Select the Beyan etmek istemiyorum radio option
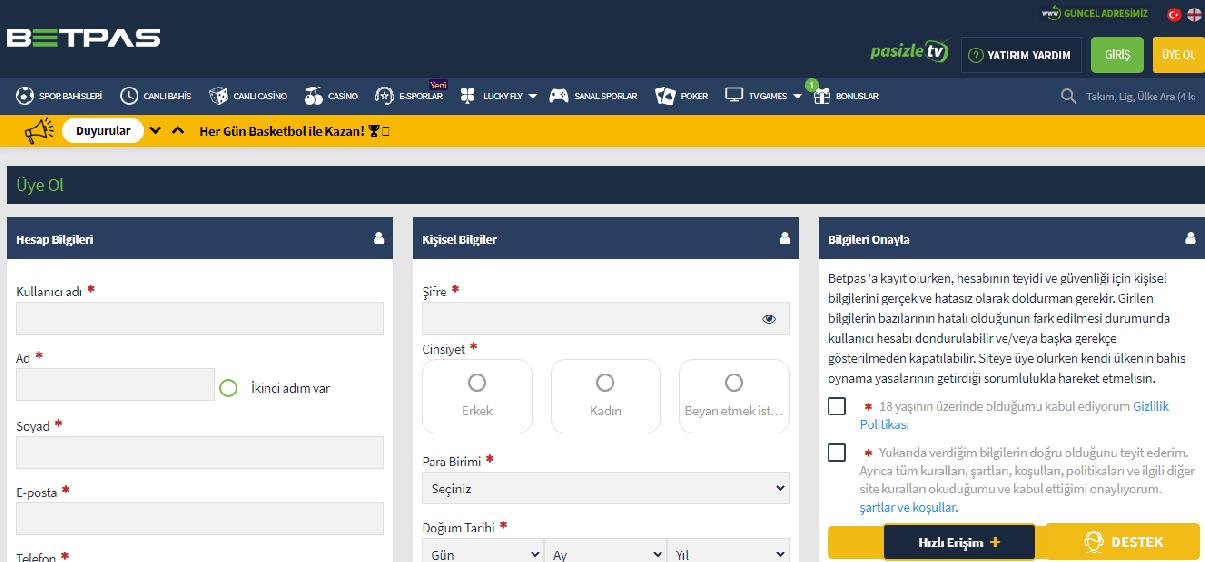 [734, 382]
